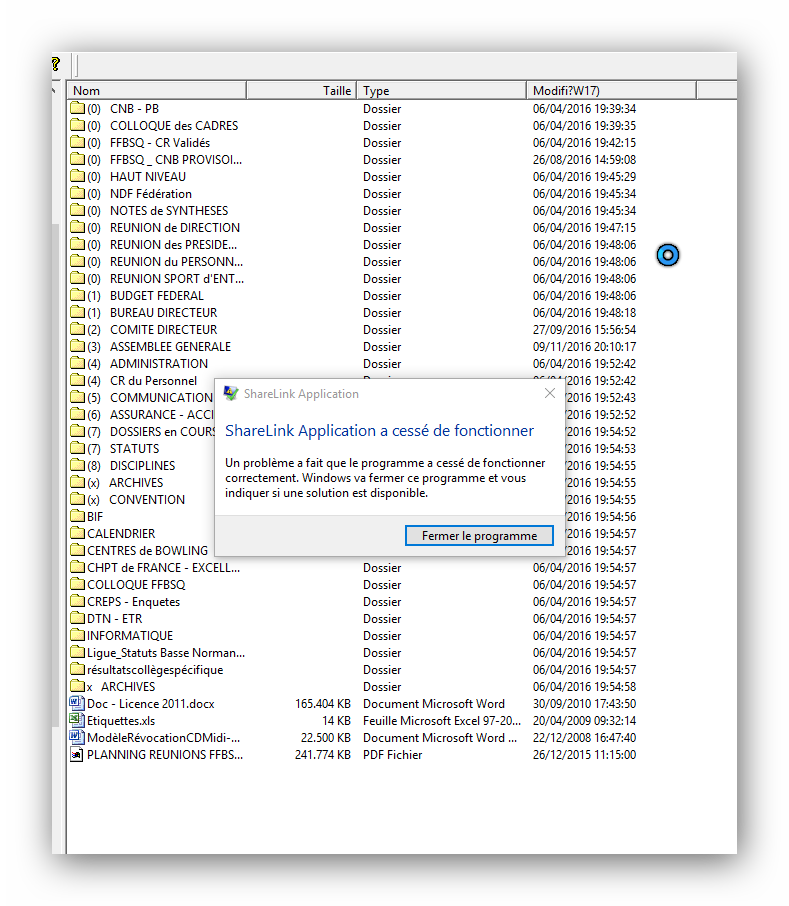Select the folder icon of CONVENTION
The height and width of the screenshot is (906, 789).
[77, 499]
